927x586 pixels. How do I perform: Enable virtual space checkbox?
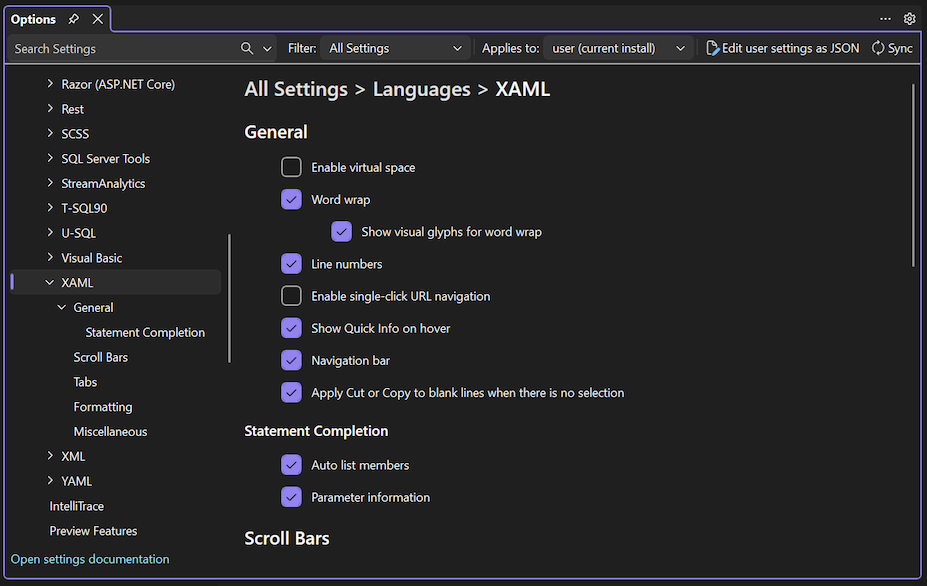[291, 167]
